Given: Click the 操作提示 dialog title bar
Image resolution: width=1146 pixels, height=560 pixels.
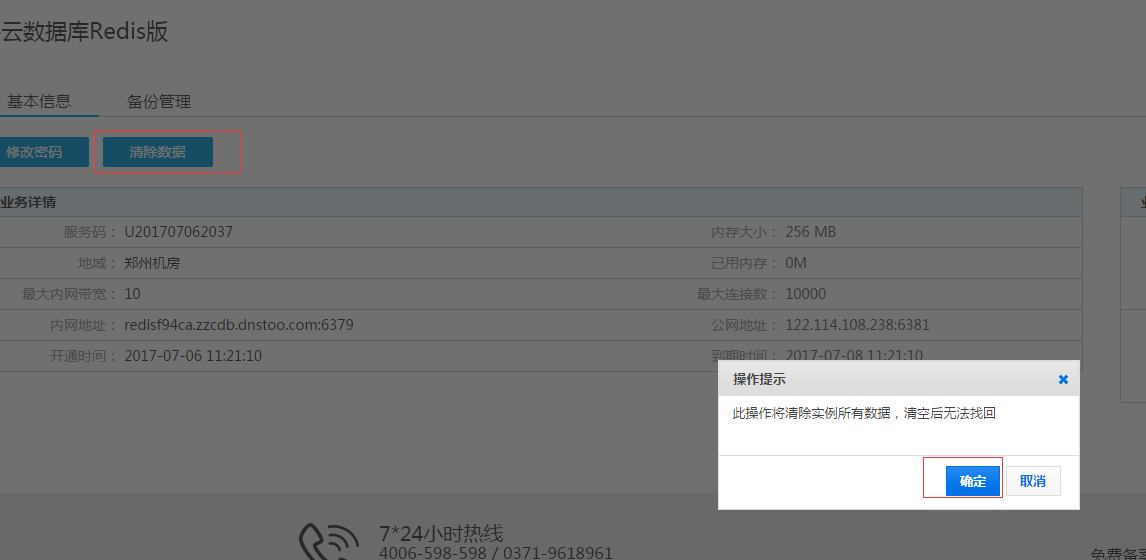Looking at the screenshot, I should (x=880, y=380).
